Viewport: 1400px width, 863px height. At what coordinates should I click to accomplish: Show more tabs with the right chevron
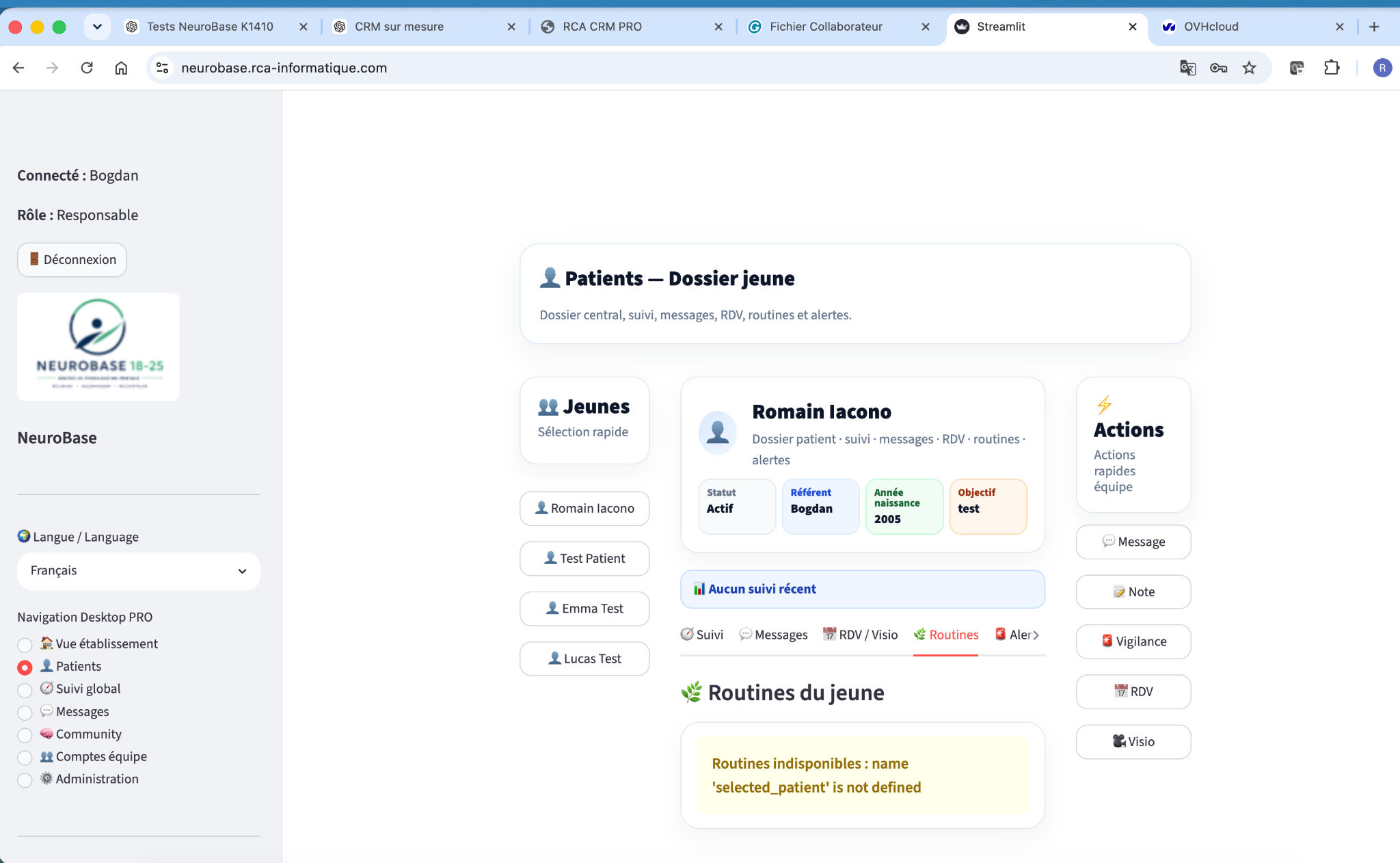click(x=1036, y=635)
